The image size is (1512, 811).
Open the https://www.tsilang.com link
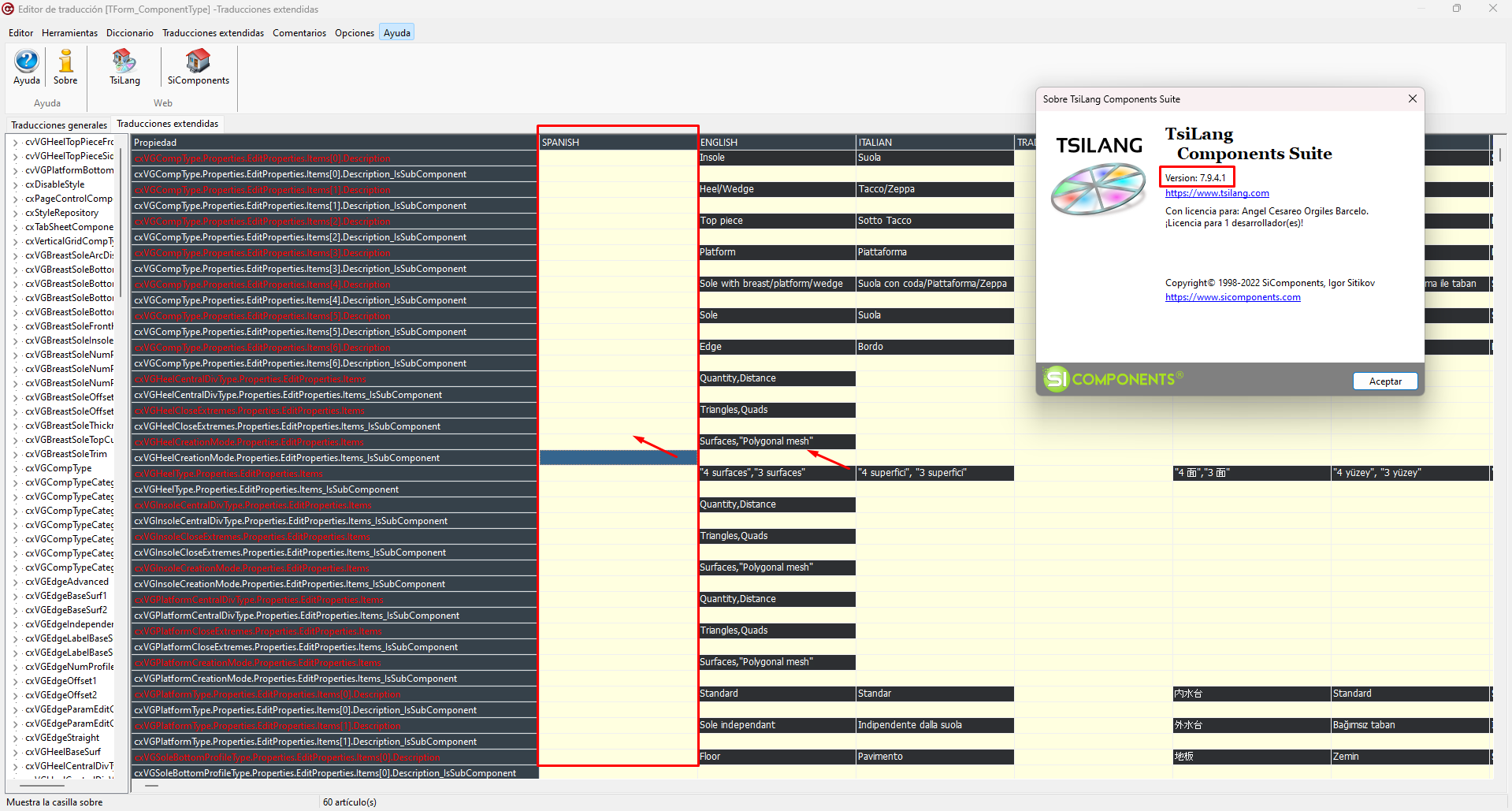[x=1217, y=193]
